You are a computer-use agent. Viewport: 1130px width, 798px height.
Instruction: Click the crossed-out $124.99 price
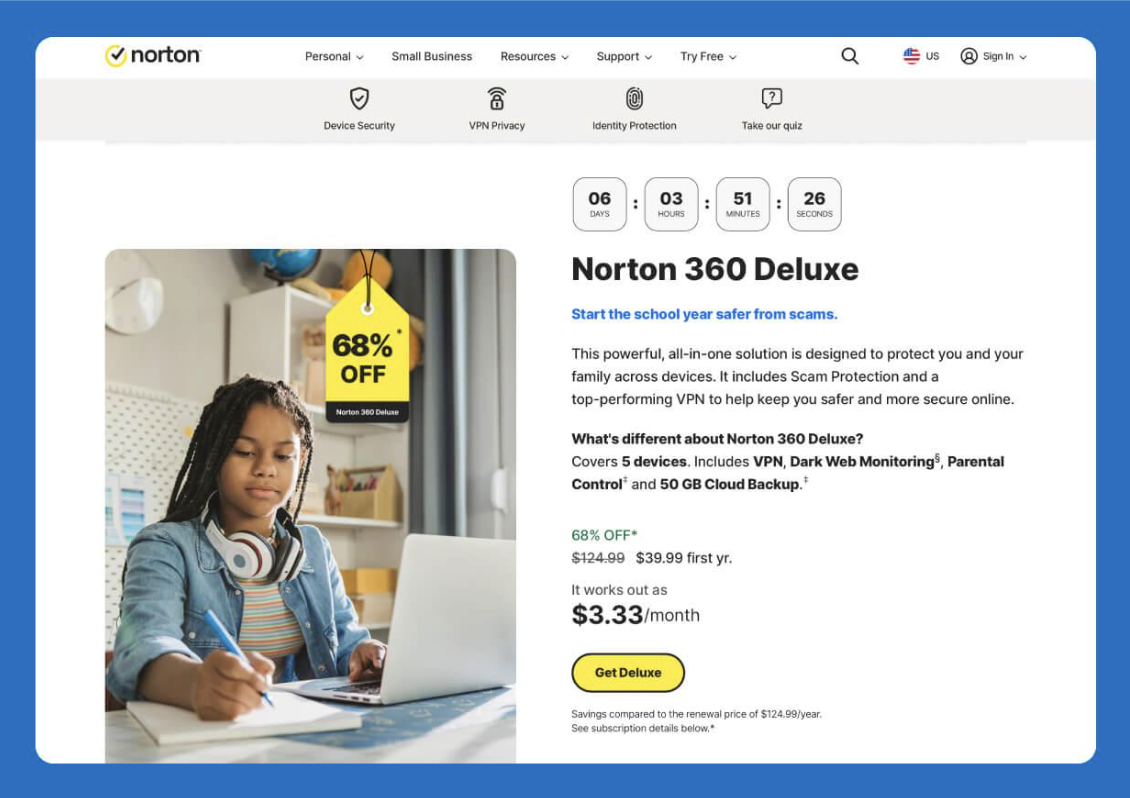pyautogui.click(x=598, y=558)
